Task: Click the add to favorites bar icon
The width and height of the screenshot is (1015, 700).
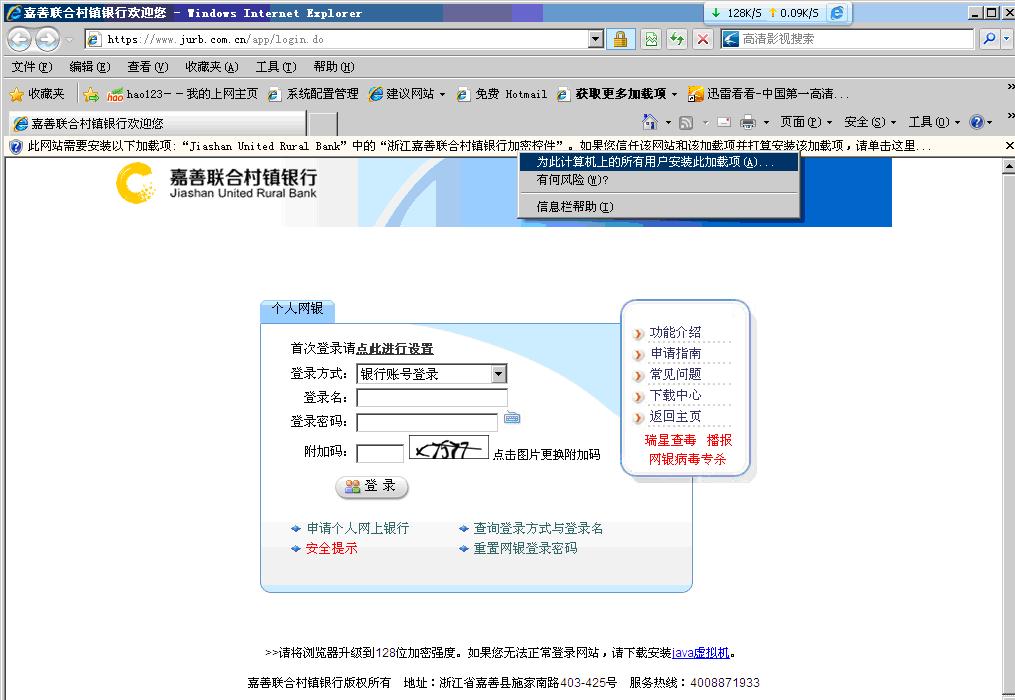Action: tap(91, 94)
